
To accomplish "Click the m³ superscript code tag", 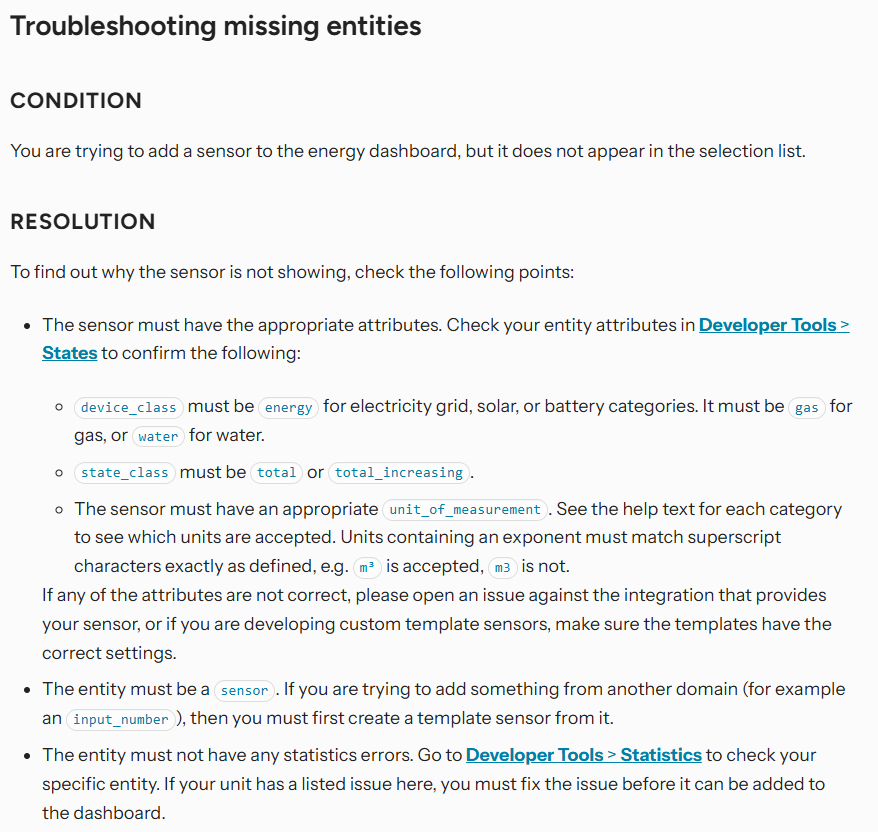I will click(x=367, y=567).
